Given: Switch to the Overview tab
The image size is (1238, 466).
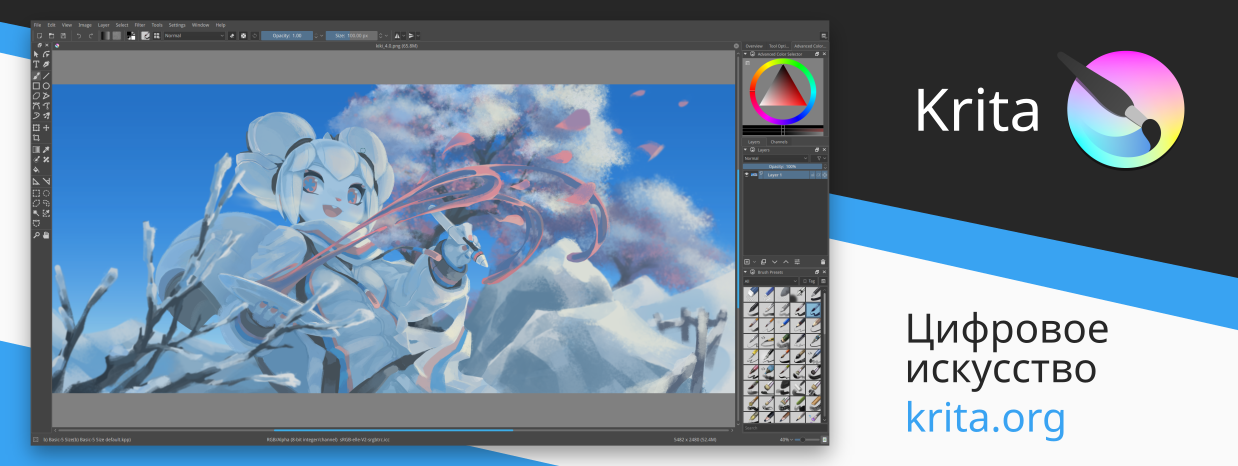Looking at the screenshot, I should point(754,46).
